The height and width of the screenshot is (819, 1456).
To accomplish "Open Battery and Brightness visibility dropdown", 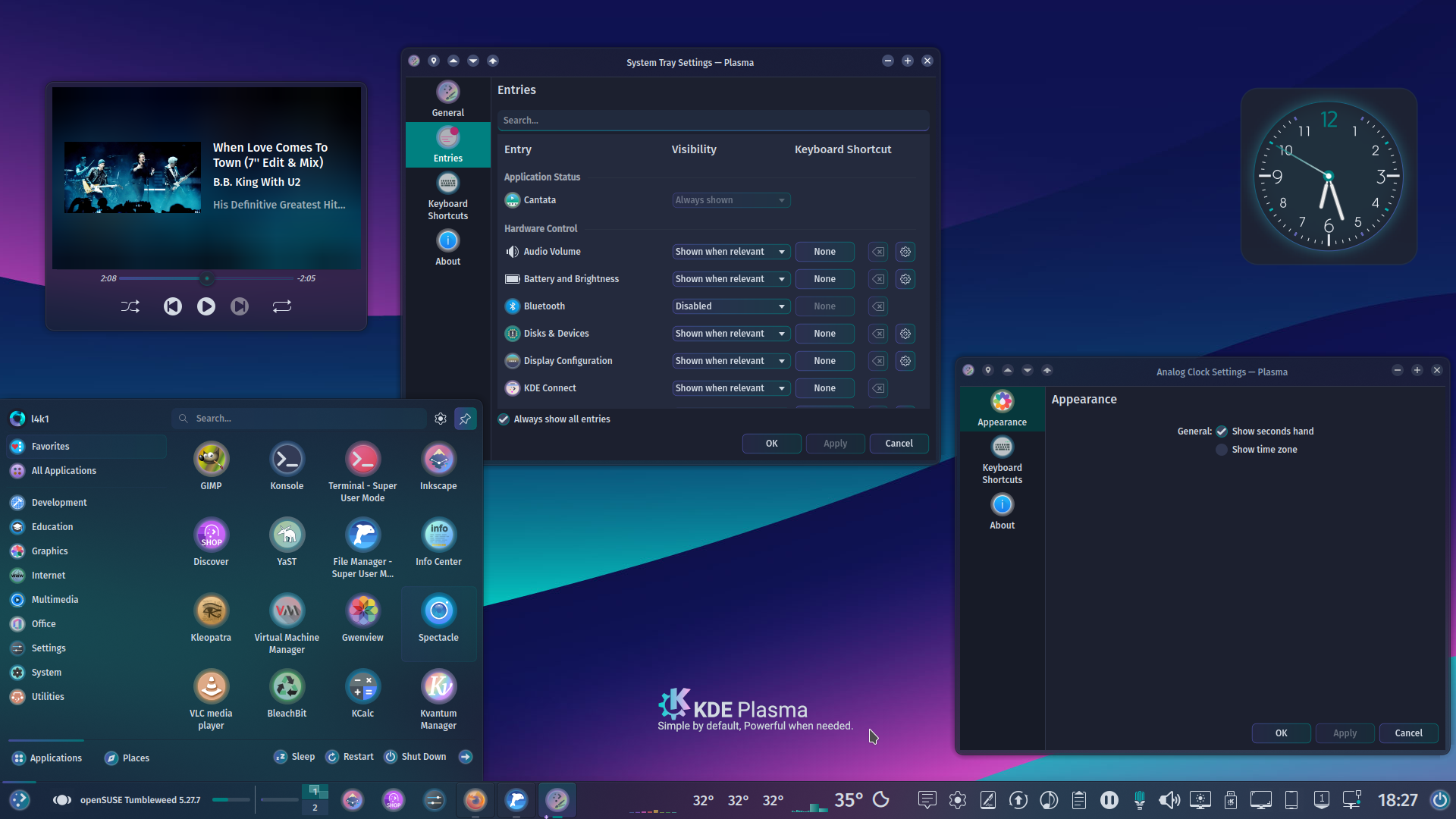I will [x=731, y=279].
